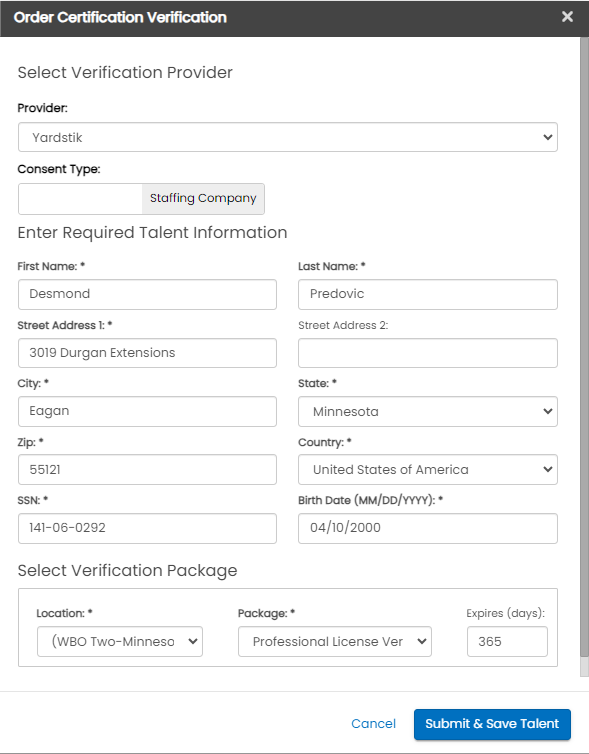Image resolution: width=589 pixels, height=754 pixels.
Task: Focus the Street Address 1 field
Action: point(147,353)
